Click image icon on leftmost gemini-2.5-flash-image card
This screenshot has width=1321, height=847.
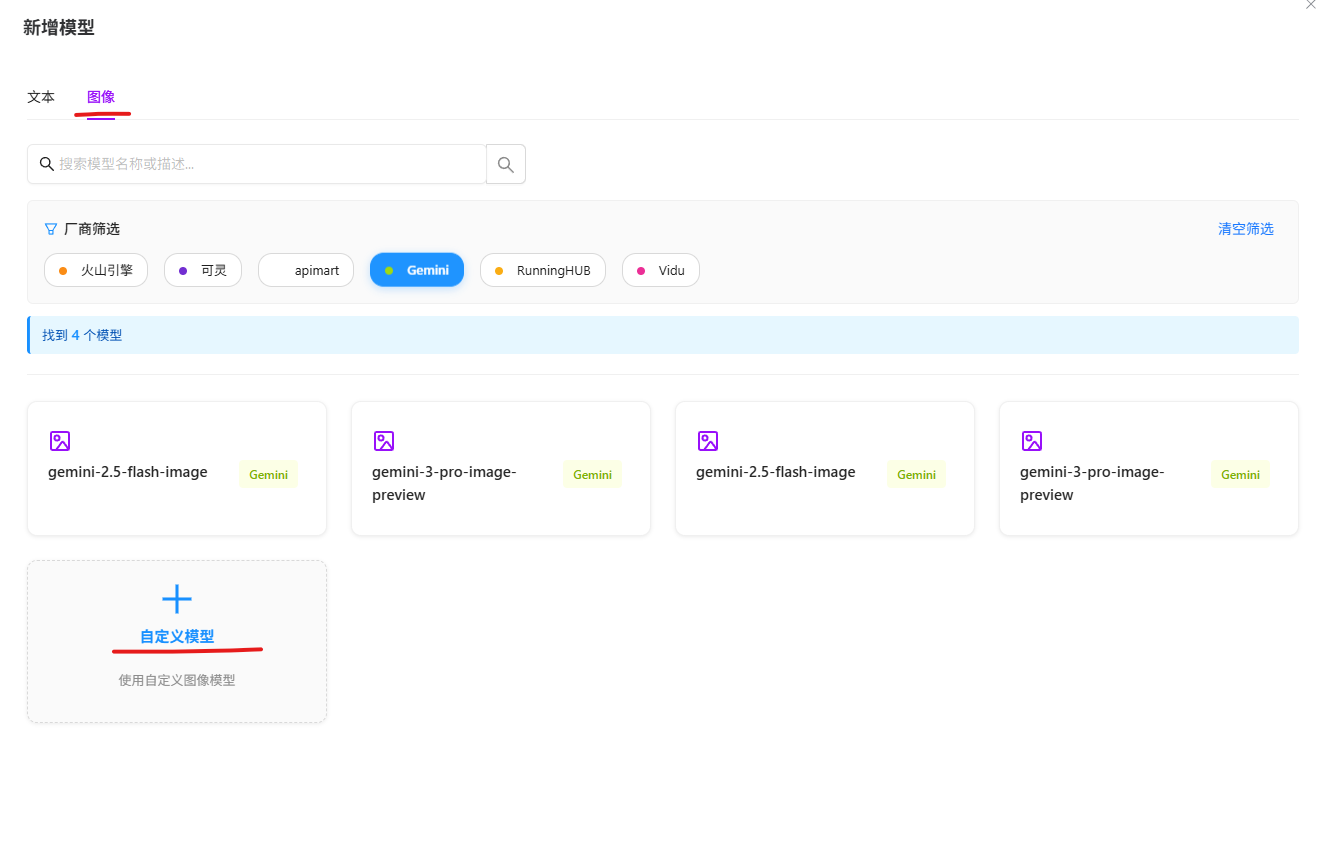tap(60, 441)
